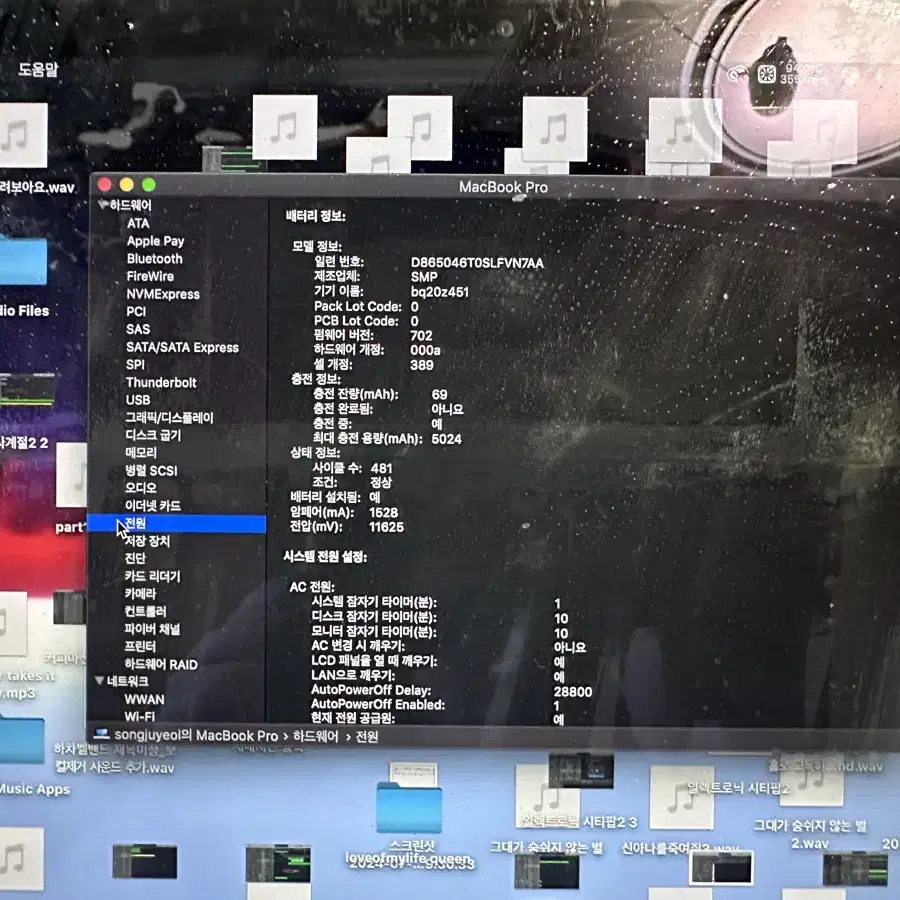Show 프린터 information
Screen dimensions: 900x900
(140, 646)
